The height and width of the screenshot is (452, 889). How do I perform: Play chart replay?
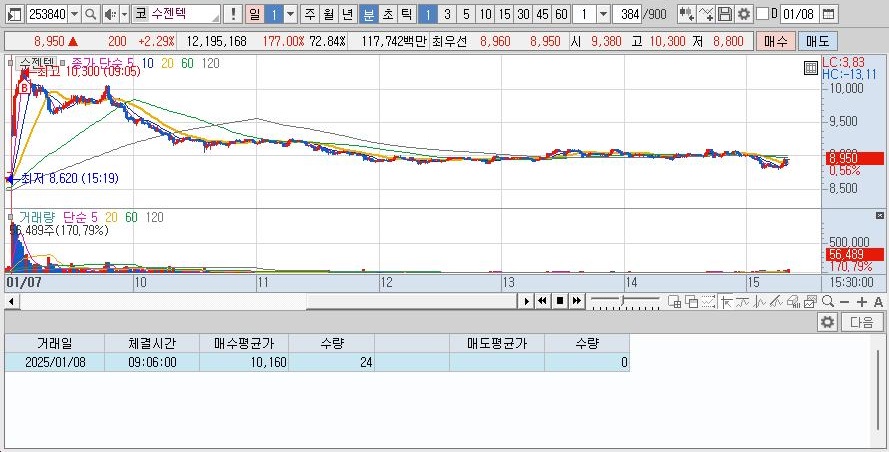coord(527,301)
